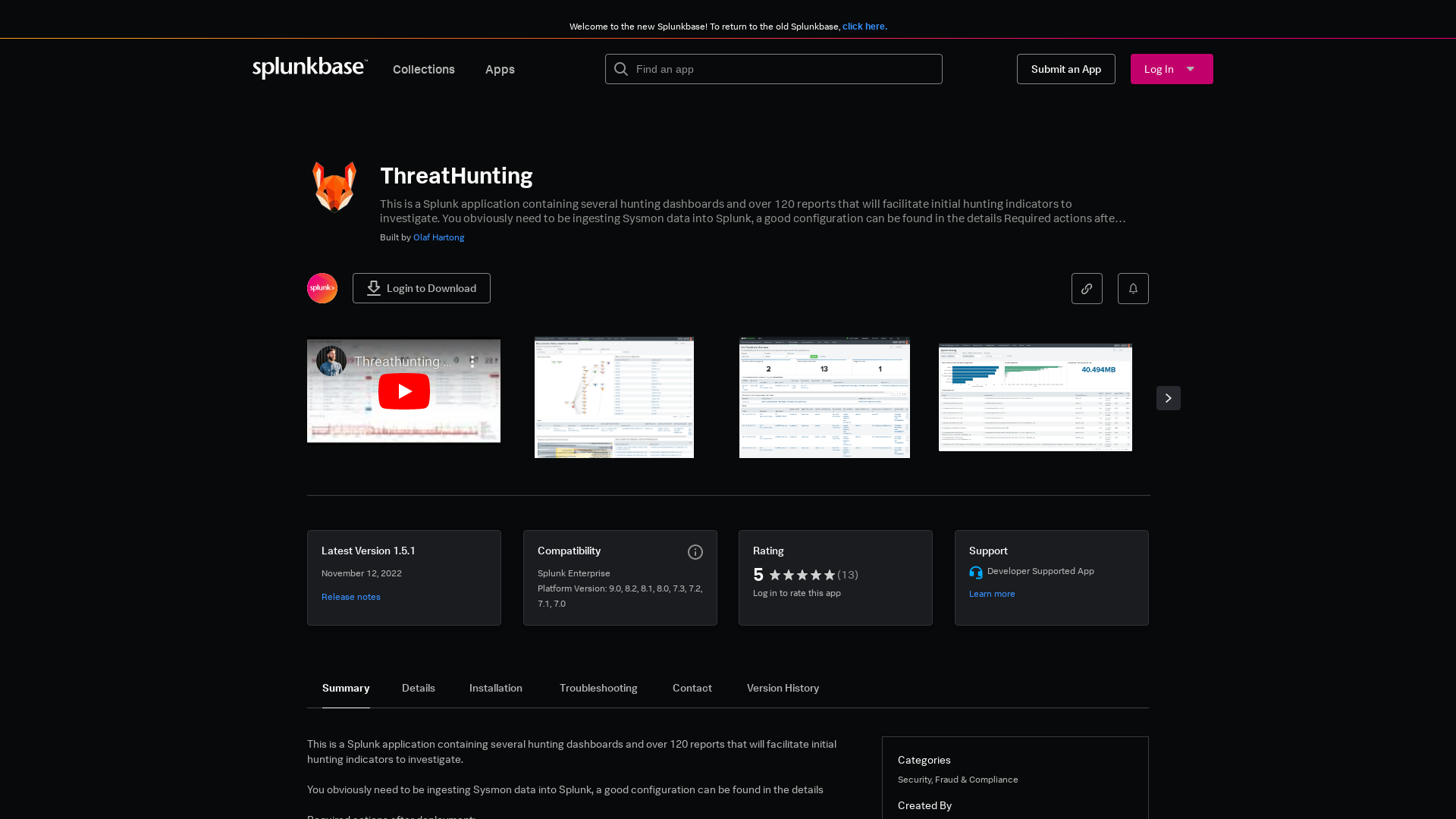Viewport: 1456px width, 819px height.
Task: Open the Olaf Hartong author link
Action: [438, 237]
